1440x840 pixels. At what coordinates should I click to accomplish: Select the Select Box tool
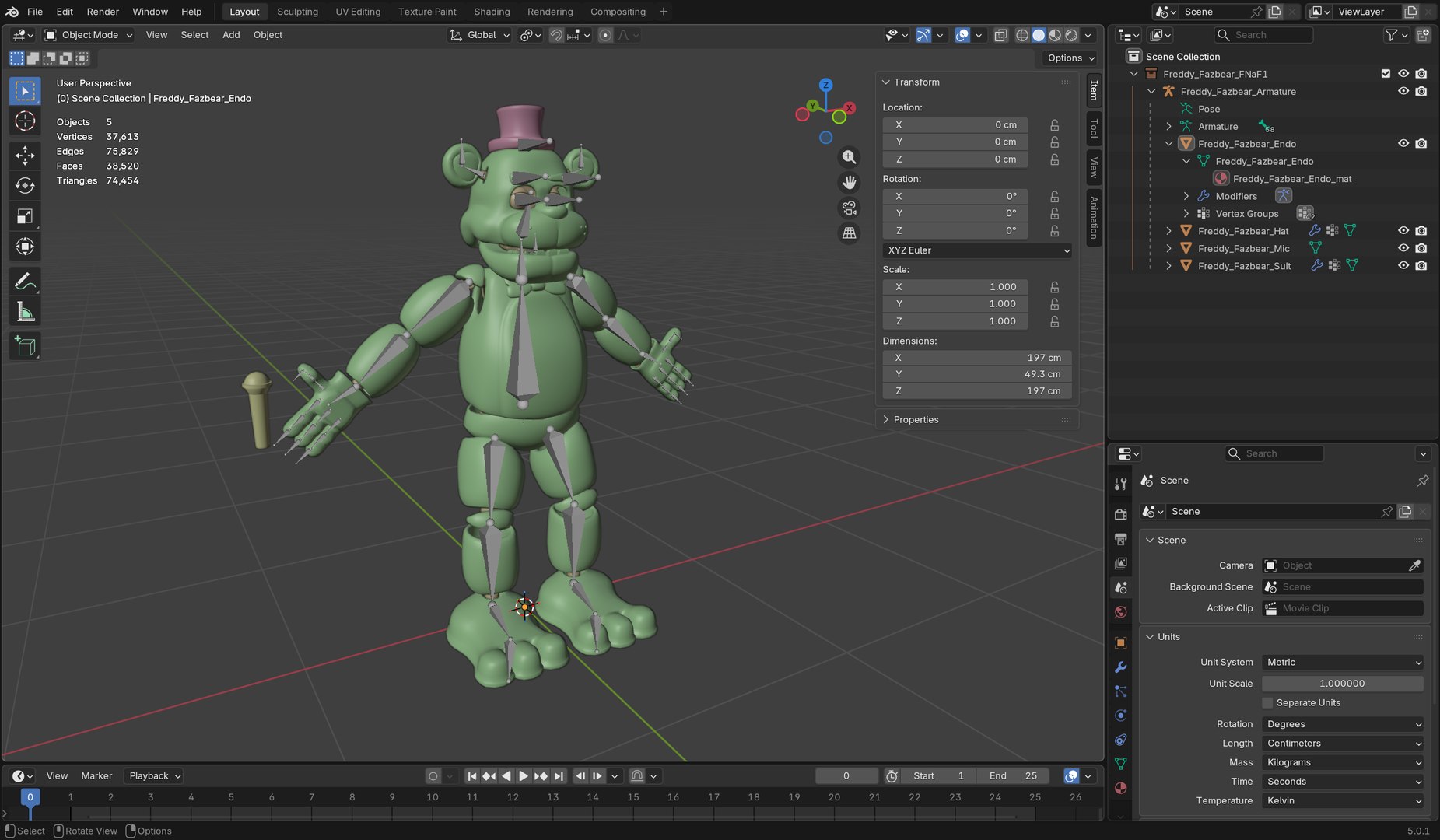click(25, 92)
